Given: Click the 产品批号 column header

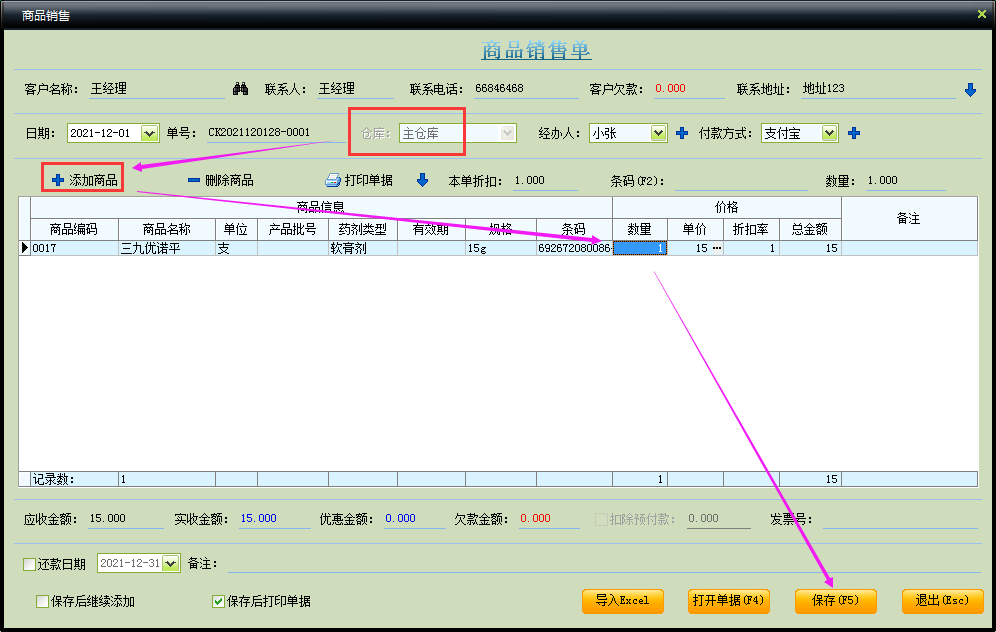Looking at the screenshot, I should coord(293,229).
